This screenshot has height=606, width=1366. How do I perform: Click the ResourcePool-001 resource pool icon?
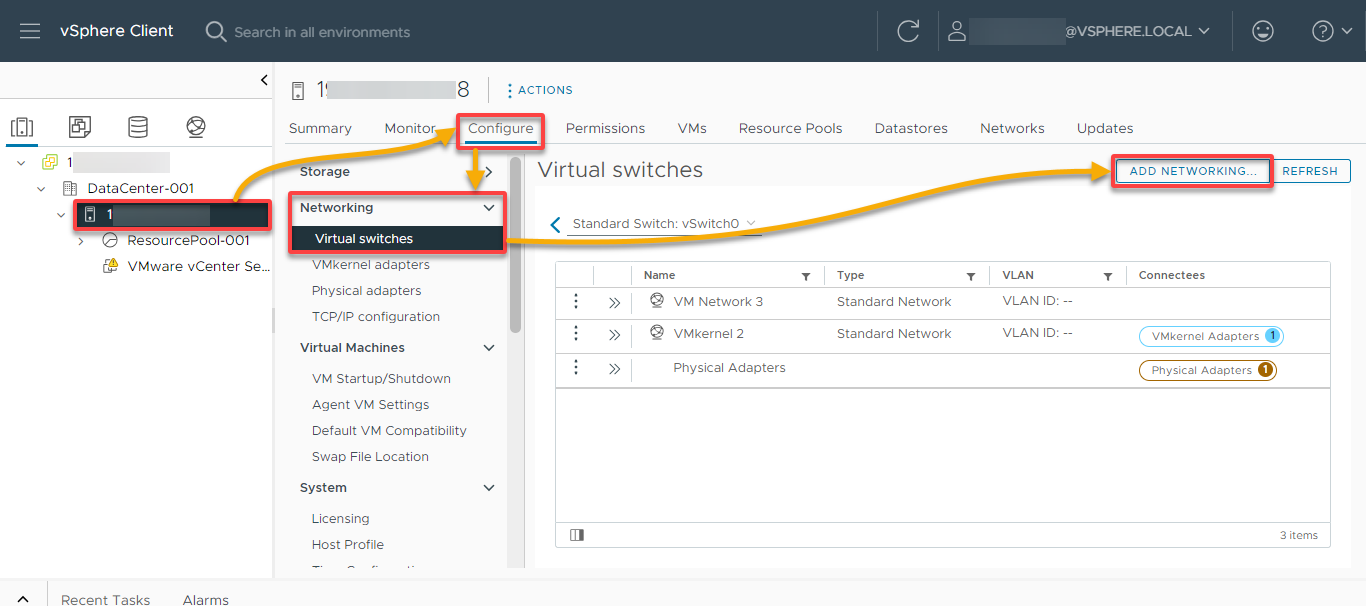(110, 240)
